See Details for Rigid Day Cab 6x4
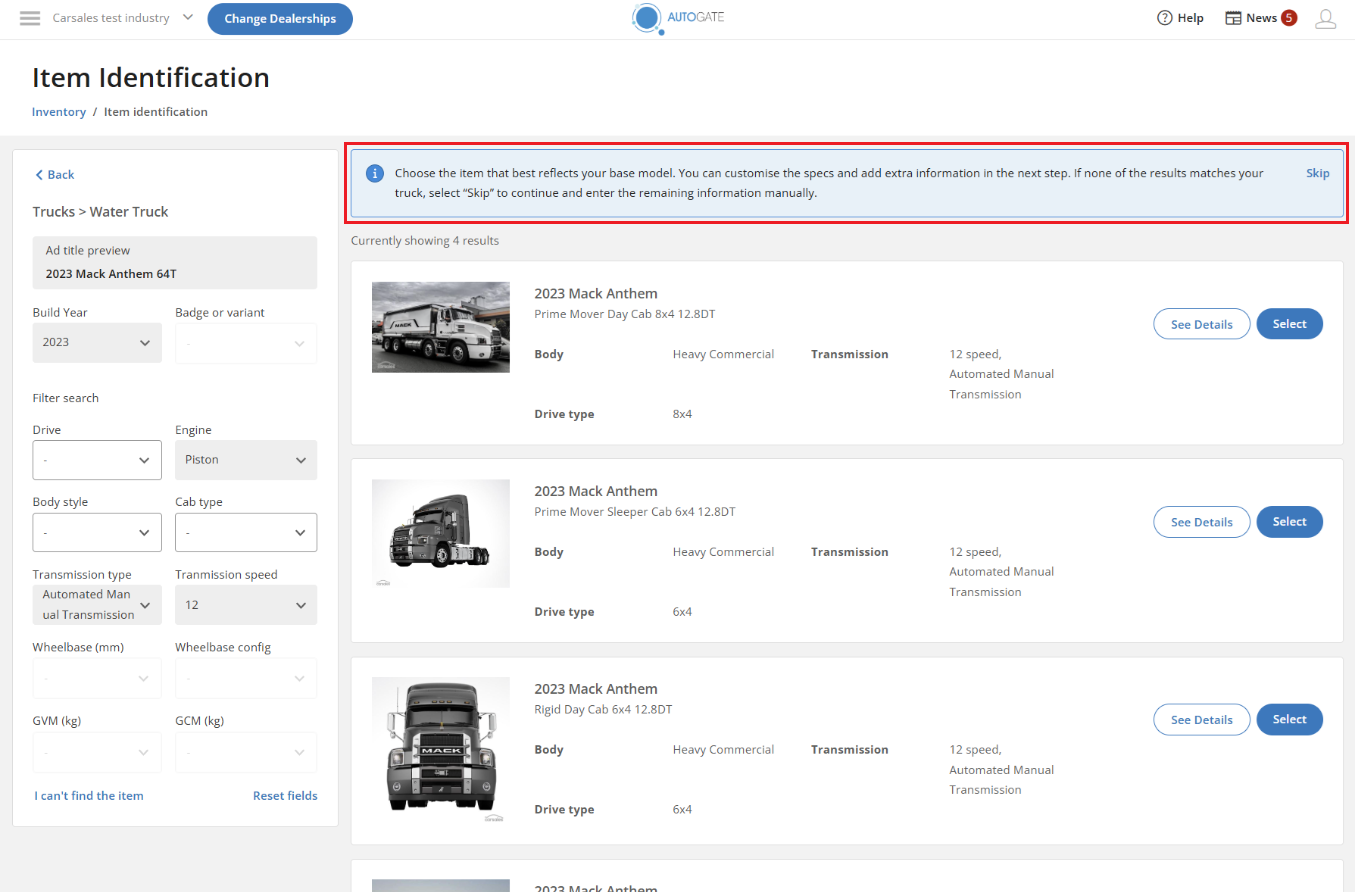1355x892 pixels. point(1201,720)
